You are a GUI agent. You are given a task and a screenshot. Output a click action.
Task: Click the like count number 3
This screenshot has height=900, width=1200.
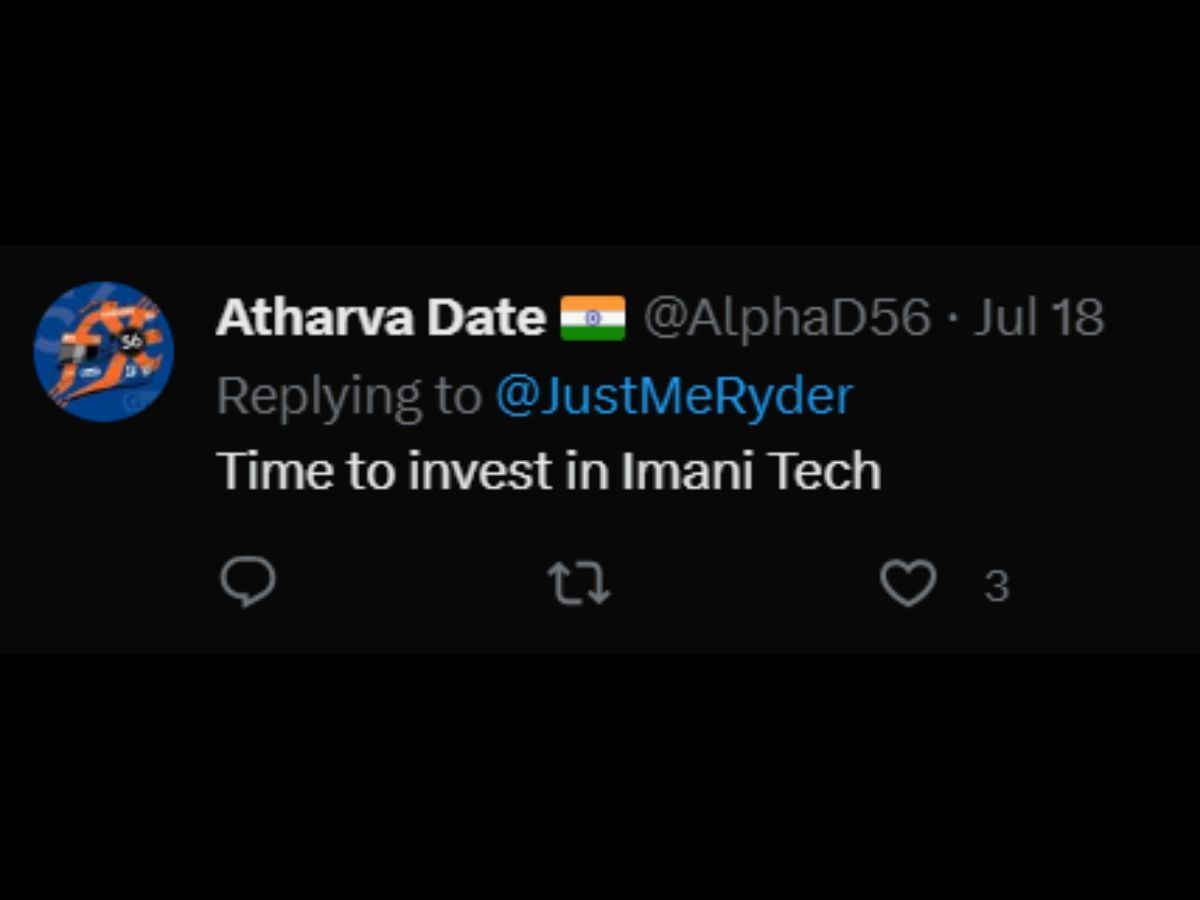(x=996, y=586)
